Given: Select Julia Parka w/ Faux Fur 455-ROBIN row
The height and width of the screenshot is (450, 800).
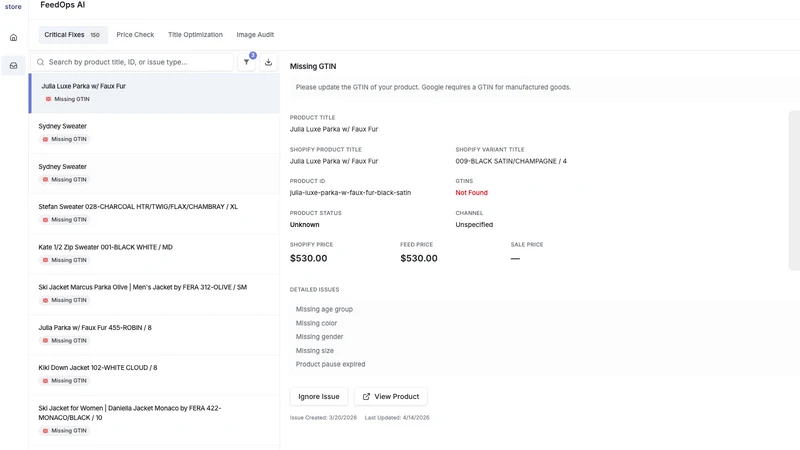Looking at the screenshot, I should click(x=154, y=334).
